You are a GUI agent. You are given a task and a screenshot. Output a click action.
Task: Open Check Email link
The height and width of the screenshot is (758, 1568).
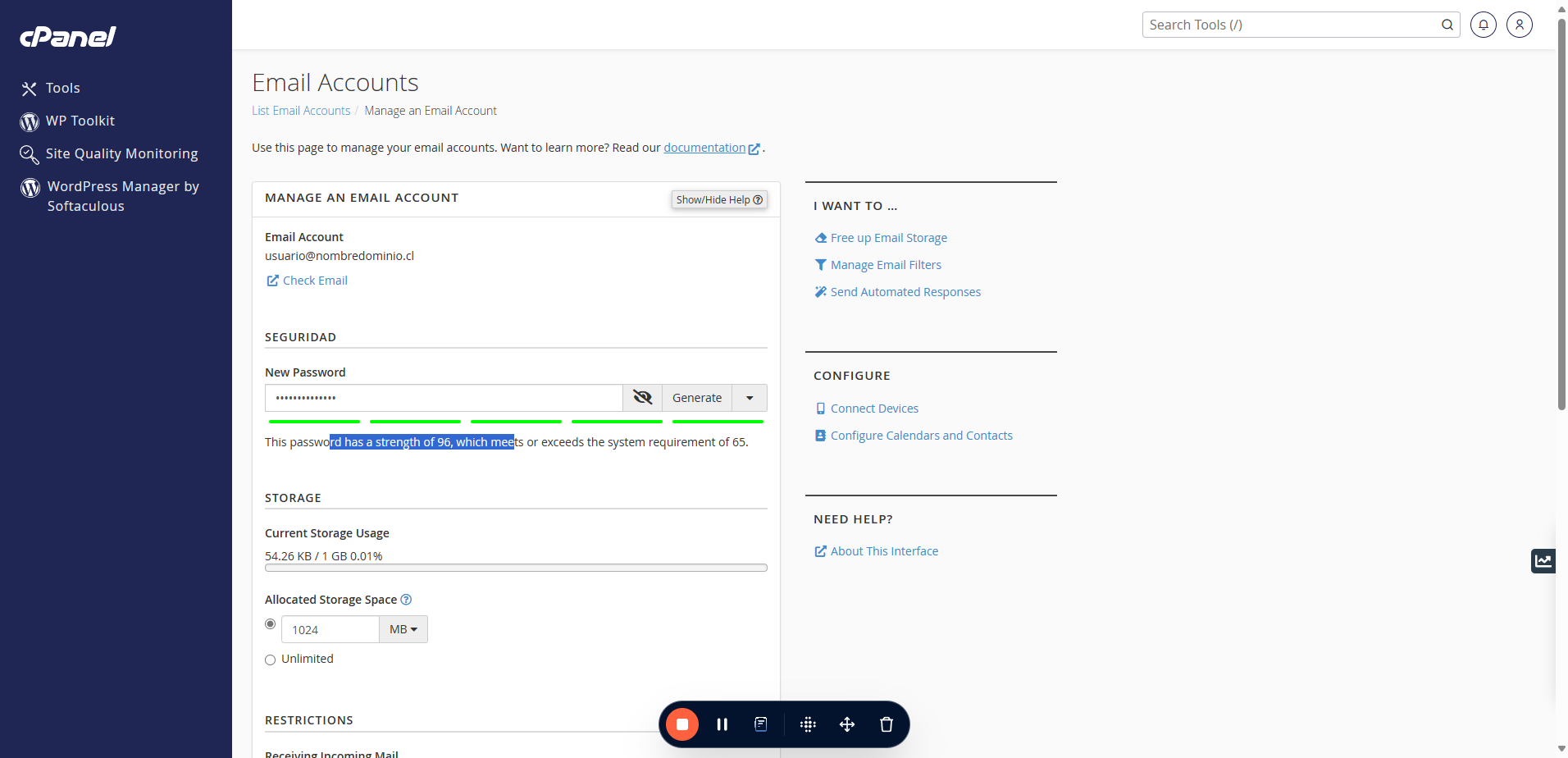tap(307, 281)
